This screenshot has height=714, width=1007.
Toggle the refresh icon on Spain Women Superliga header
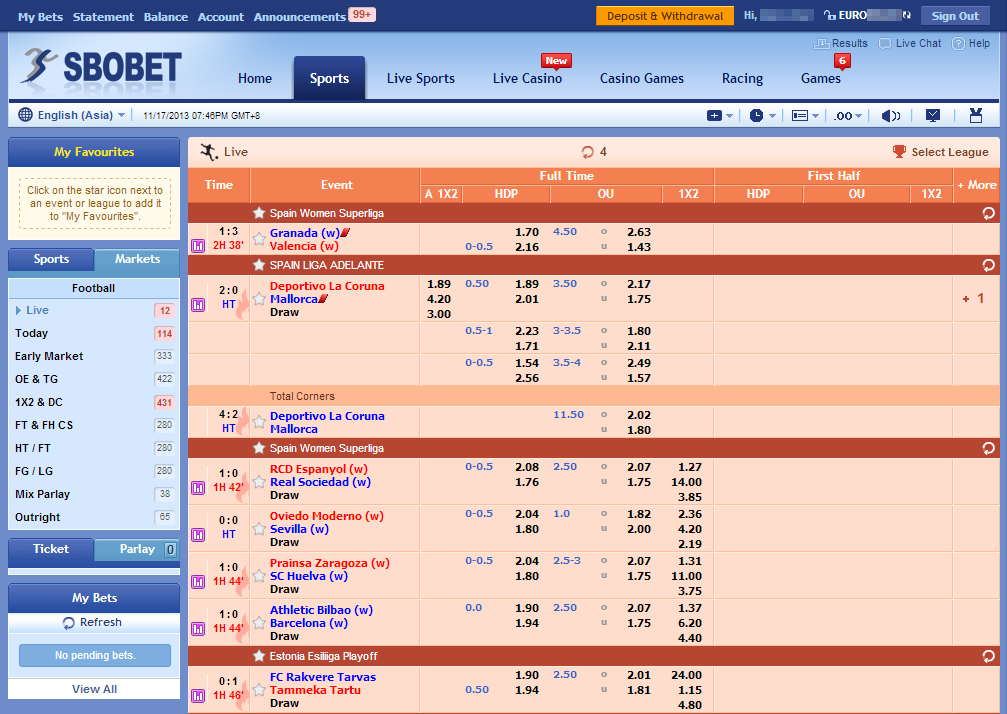[989, 213]
